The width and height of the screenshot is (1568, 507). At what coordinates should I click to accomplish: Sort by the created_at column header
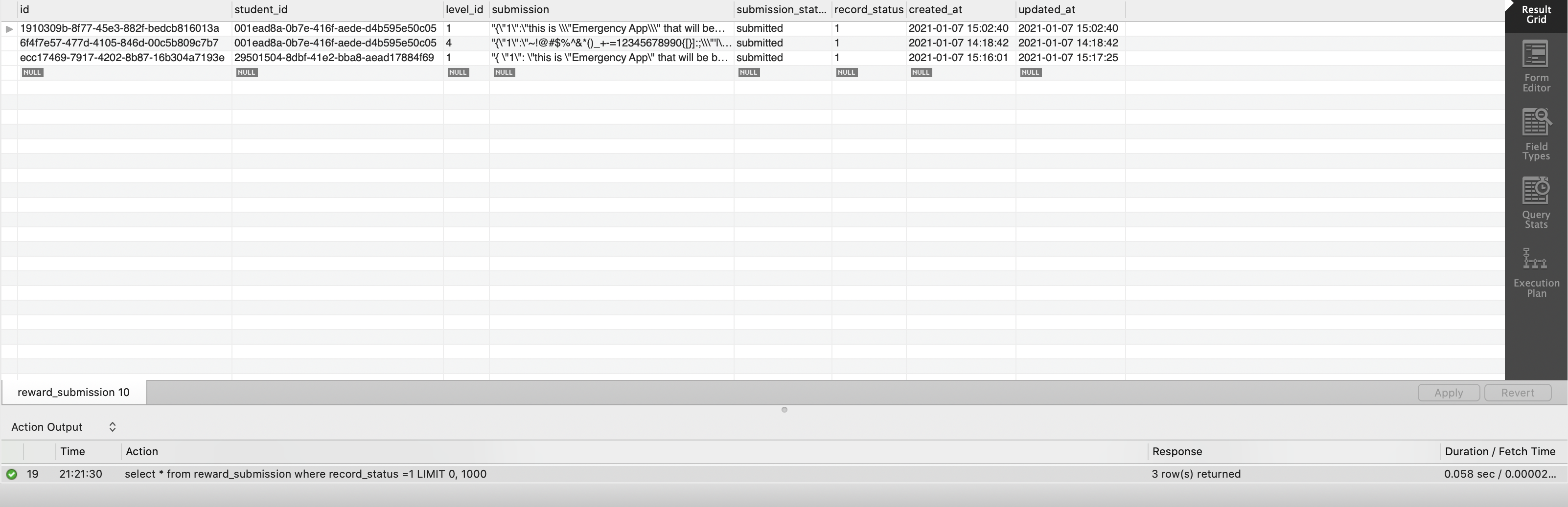point(935,10)
